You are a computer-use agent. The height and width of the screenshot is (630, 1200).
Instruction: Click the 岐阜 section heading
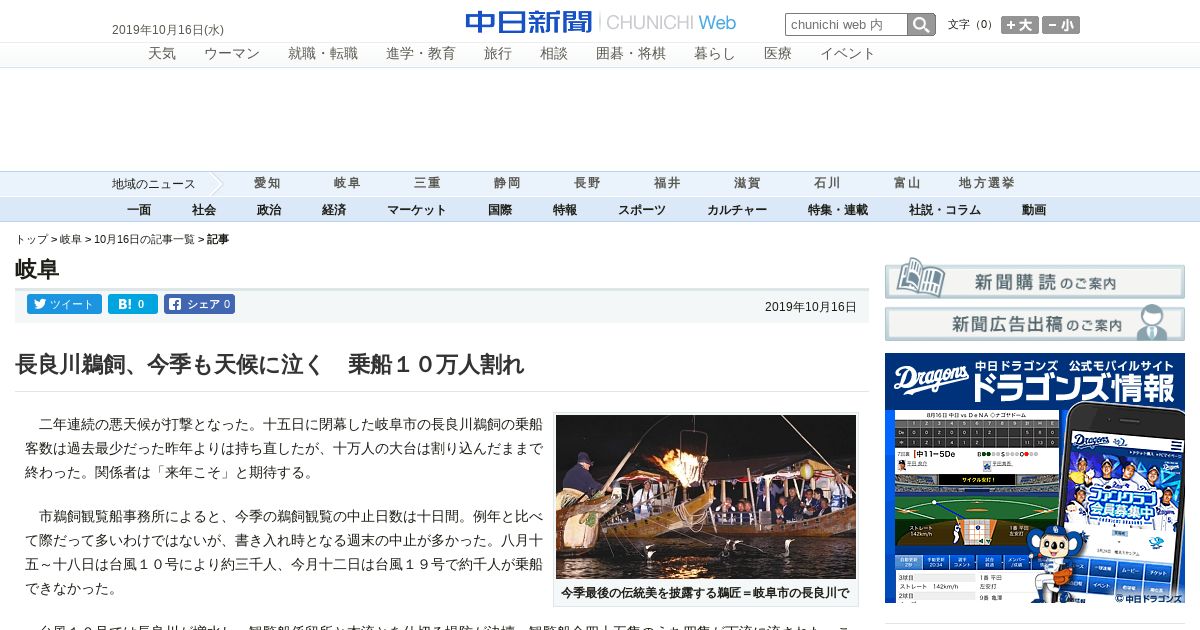37,269
